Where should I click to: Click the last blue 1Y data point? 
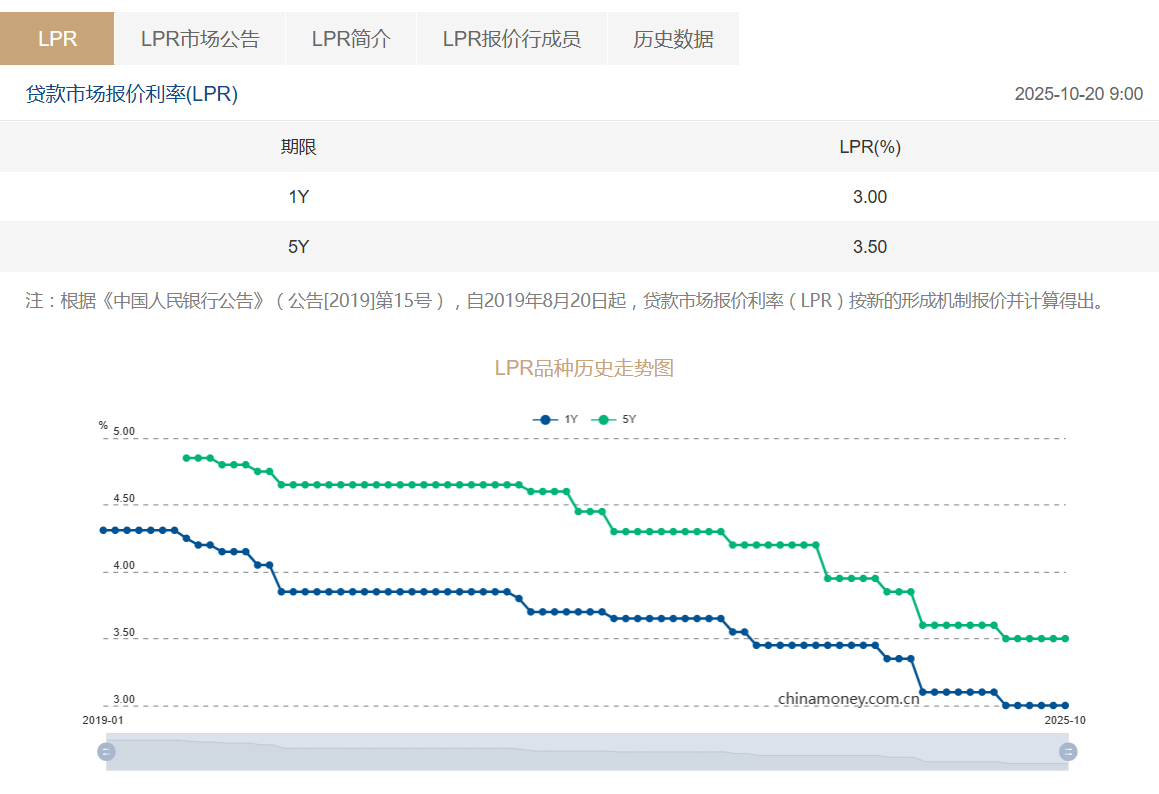tap(1065, 705)
